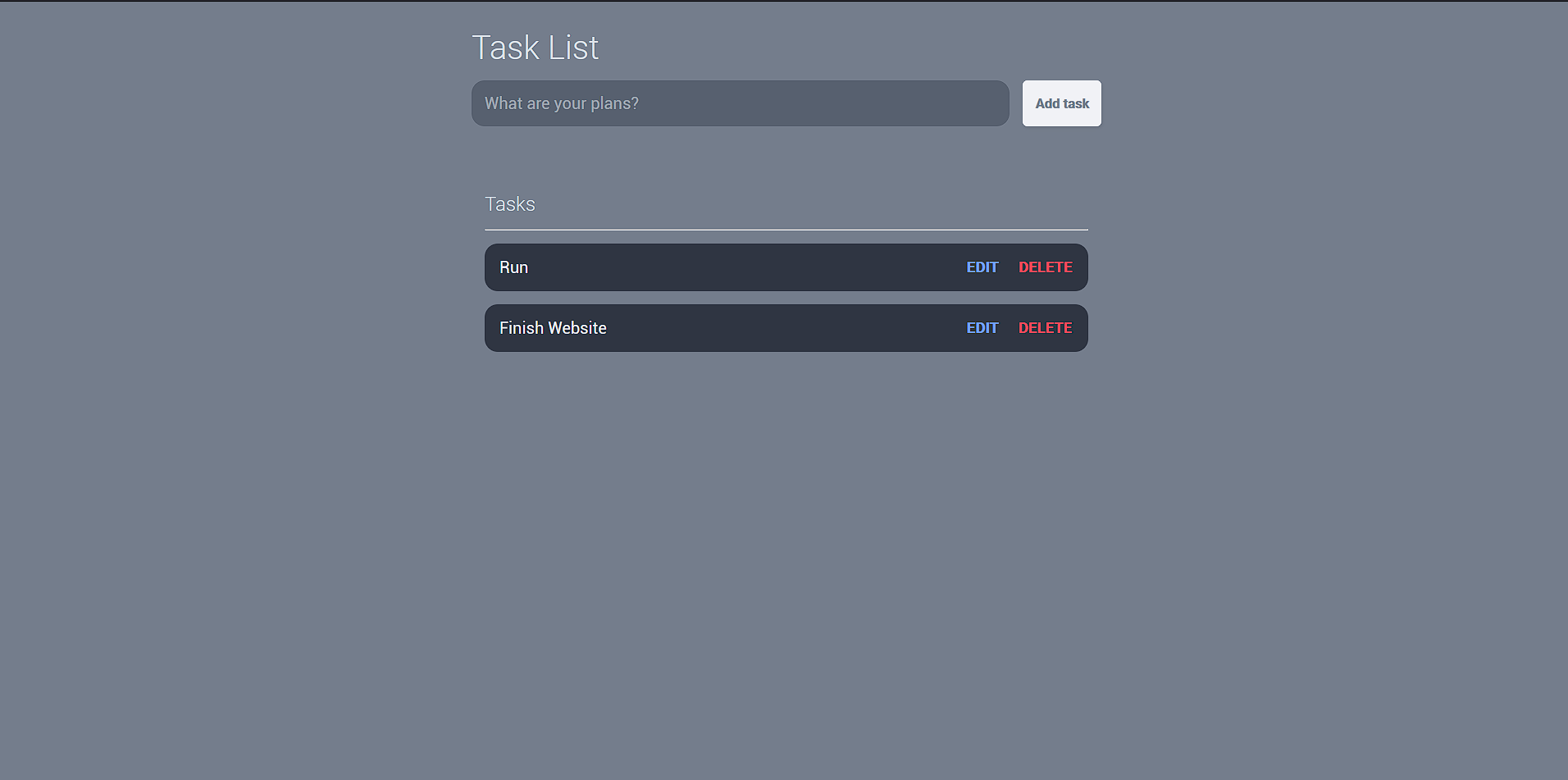
Task: Click the blue EDIT link in the Run row
Action: (982, 267)
